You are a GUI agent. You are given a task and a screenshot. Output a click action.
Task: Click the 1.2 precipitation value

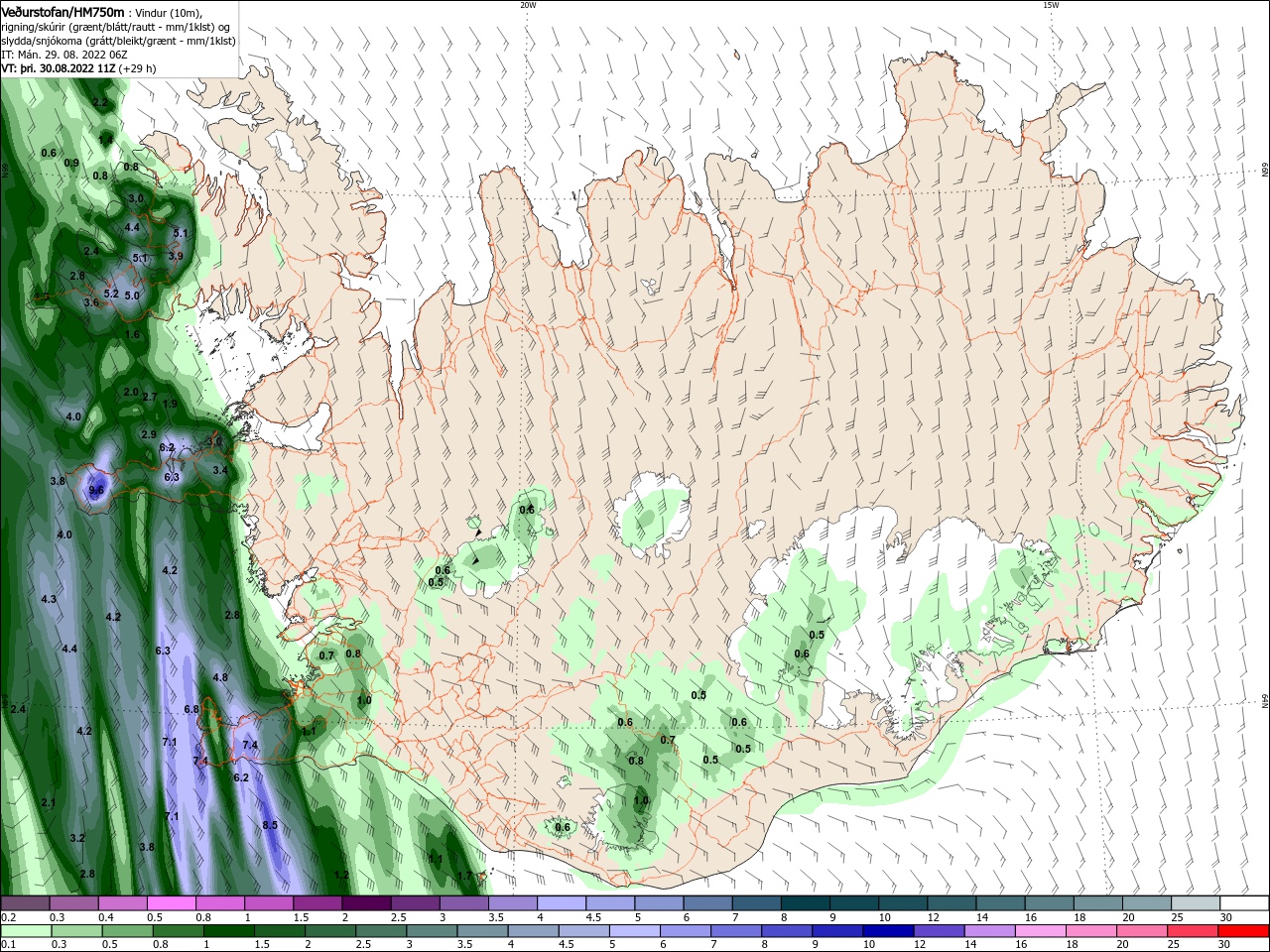[341, 875]
